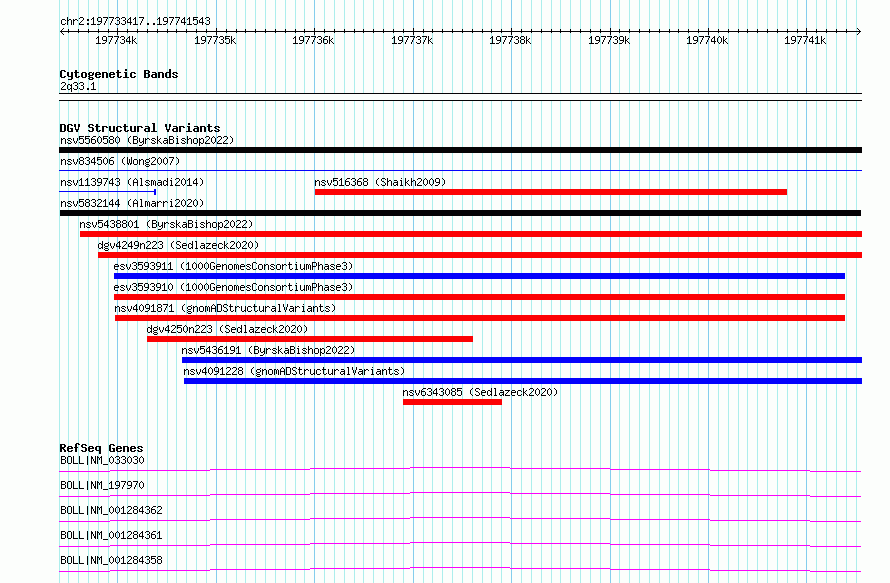890x583 pixels.
Task: Select the red nsv516368 variant bar
Action: tap(551, 192)
